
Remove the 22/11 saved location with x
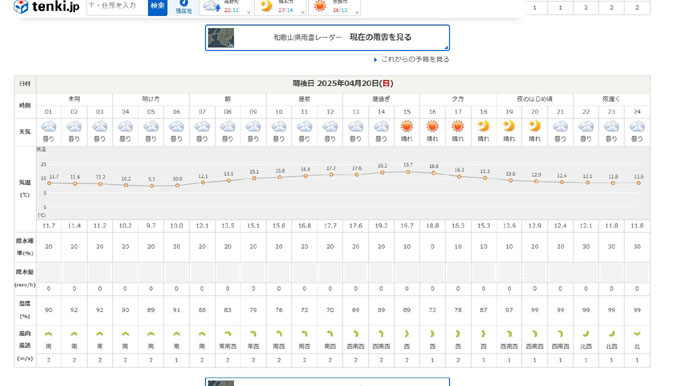249,12
